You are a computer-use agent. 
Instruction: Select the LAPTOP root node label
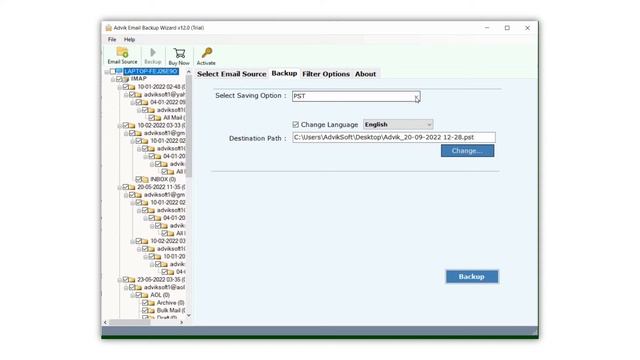point(151,71)
